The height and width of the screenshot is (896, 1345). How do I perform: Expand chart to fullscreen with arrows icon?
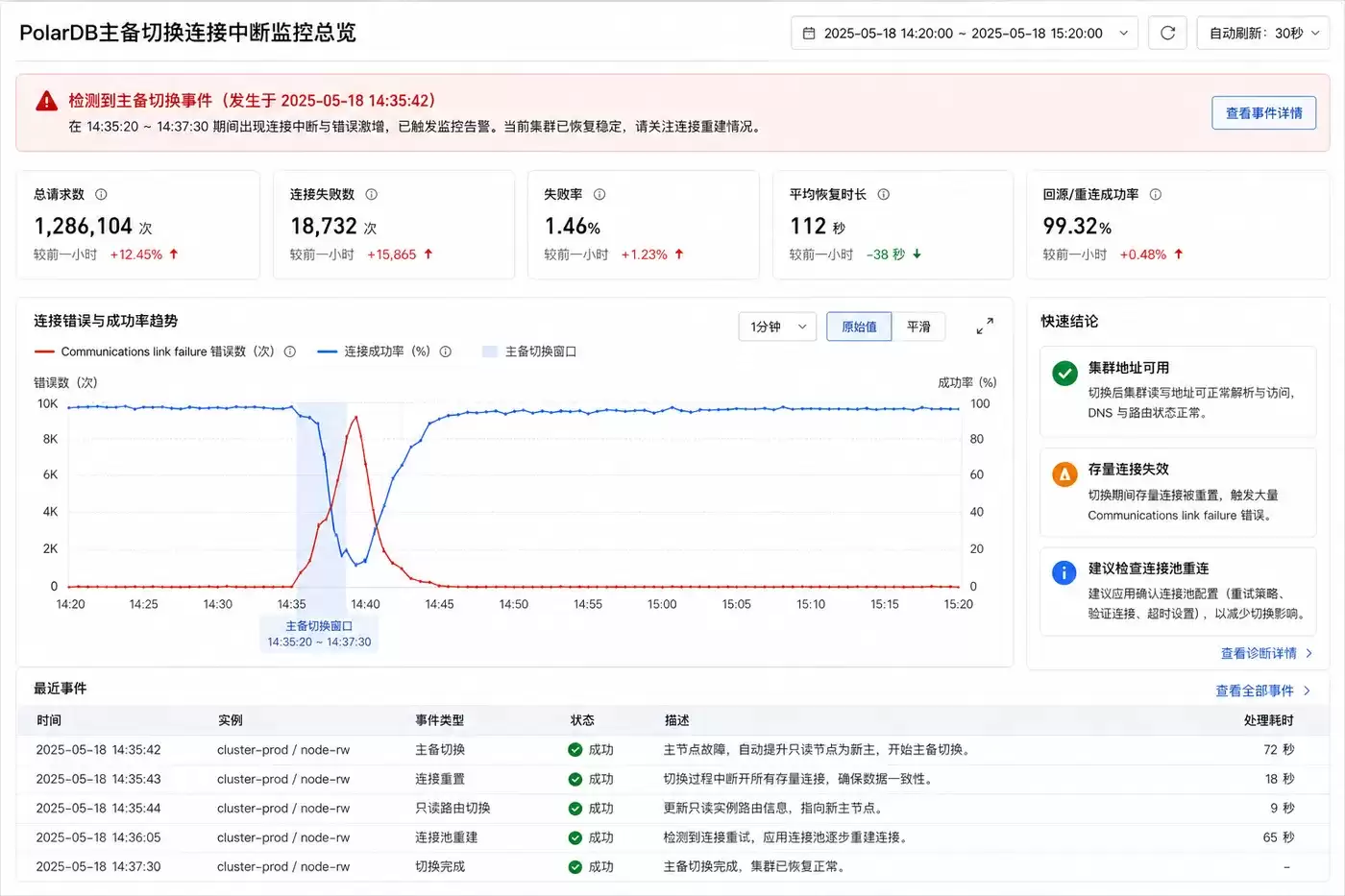[985, 327]
